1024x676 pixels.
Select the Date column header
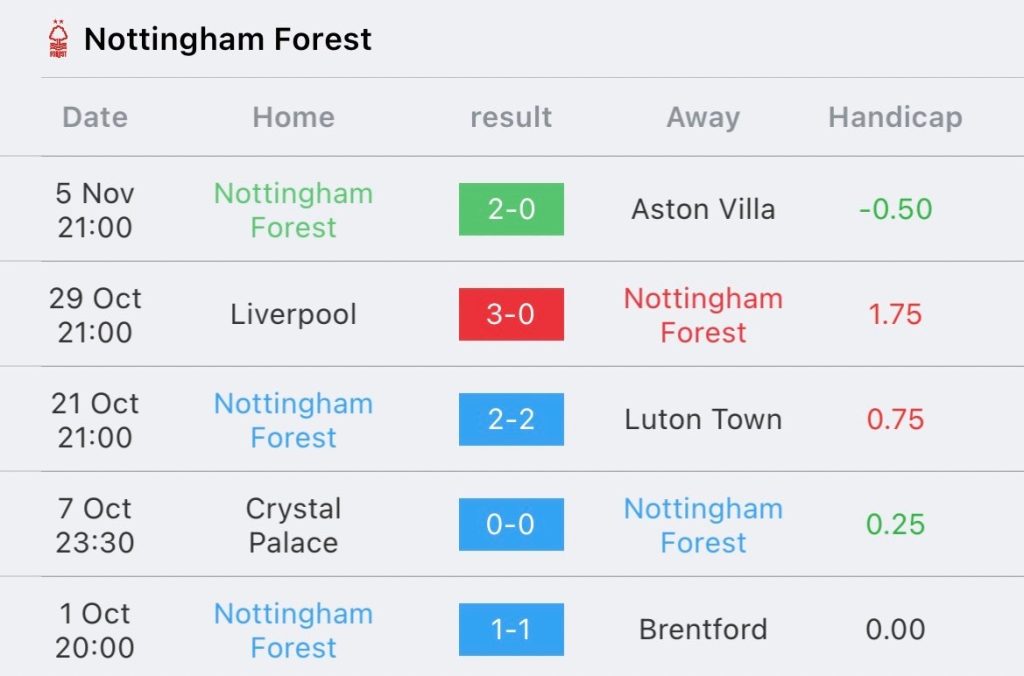[95, 118]
